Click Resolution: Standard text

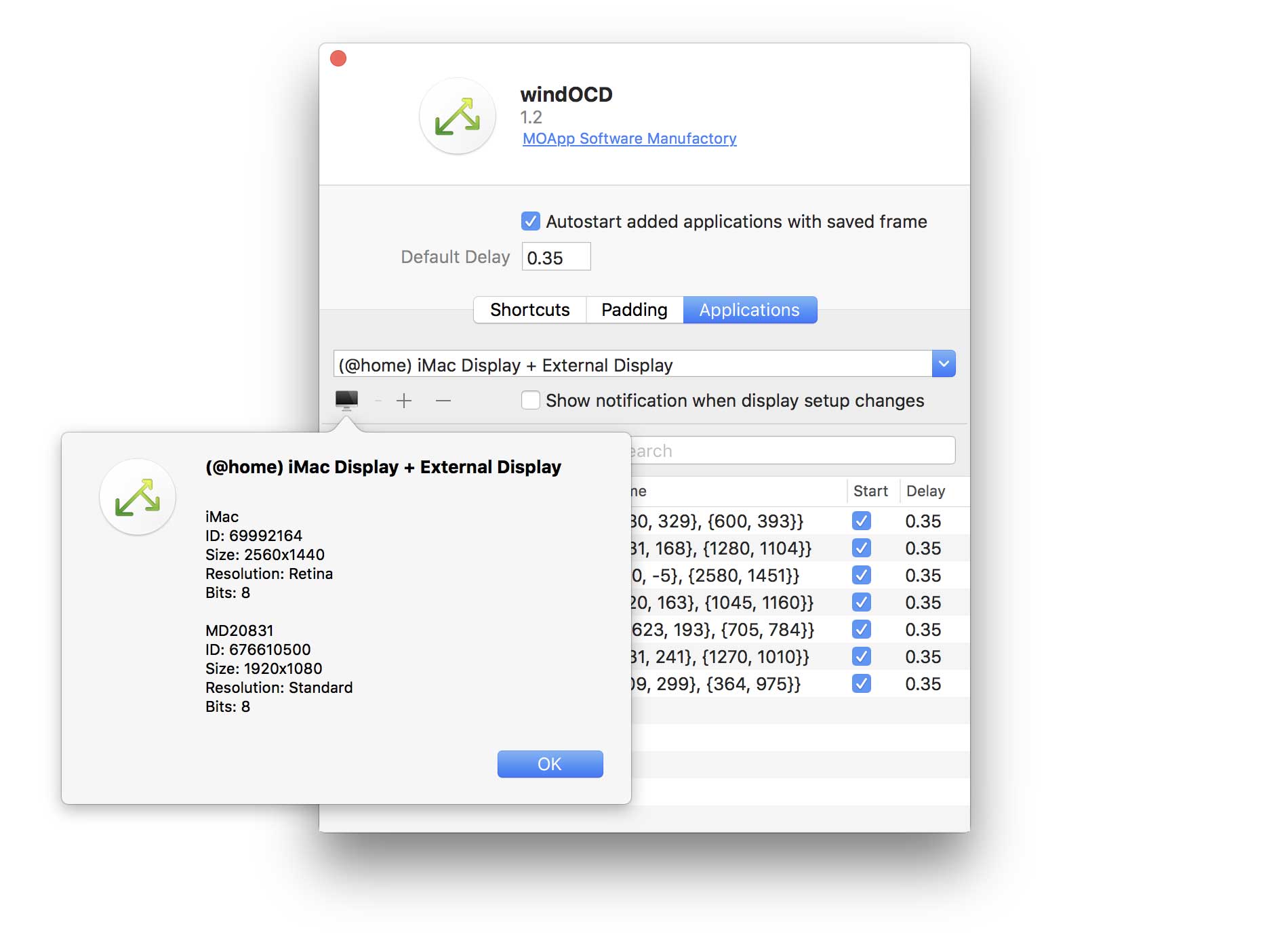[x=279, y=687]
